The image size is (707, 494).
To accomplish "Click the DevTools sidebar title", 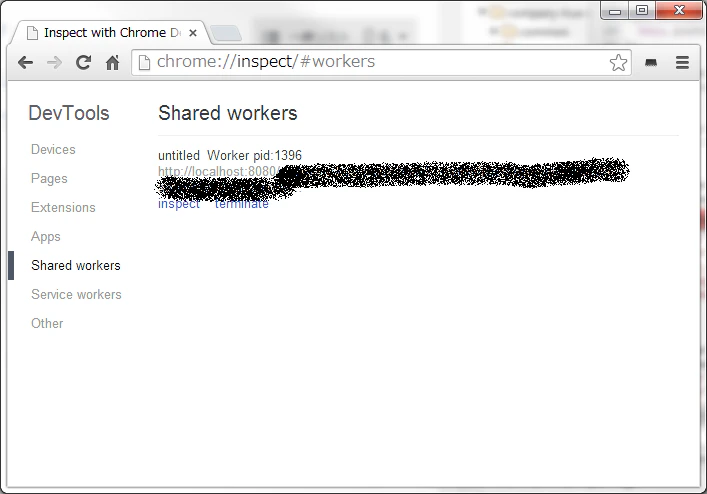I will click(69, 113).
